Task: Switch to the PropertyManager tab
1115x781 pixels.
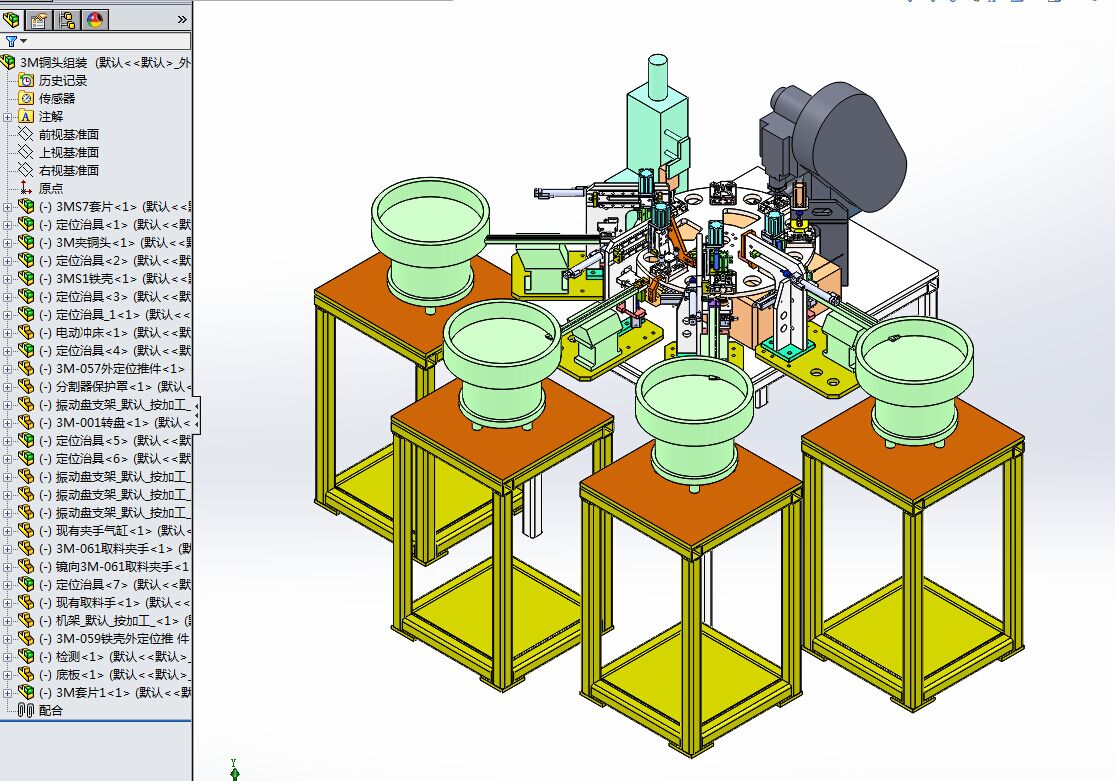Action: tap(39, 19)
